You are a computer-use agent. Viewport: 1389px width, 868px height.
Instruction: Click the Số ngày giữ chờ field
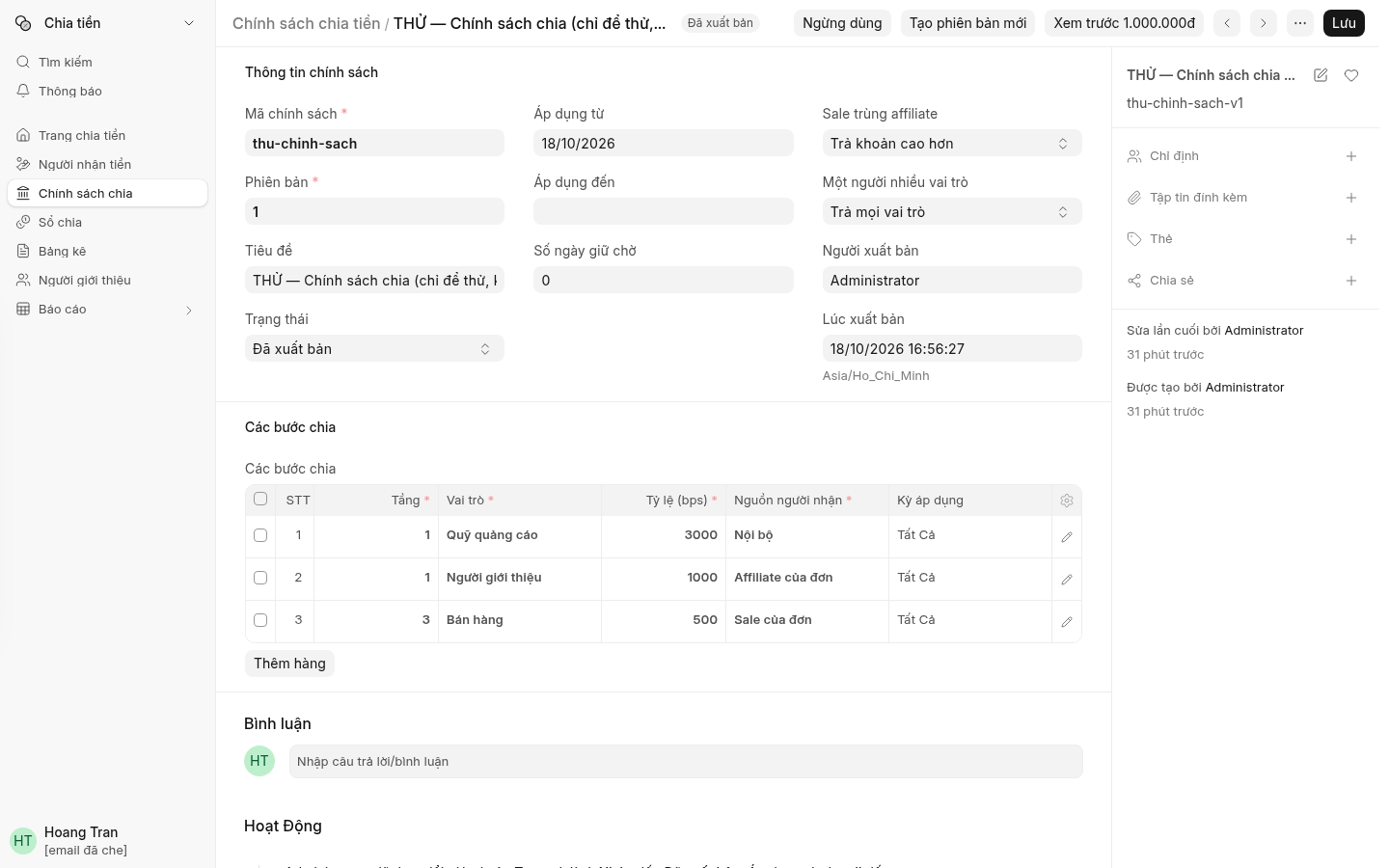pyautogui.click(x=664, y=281)
